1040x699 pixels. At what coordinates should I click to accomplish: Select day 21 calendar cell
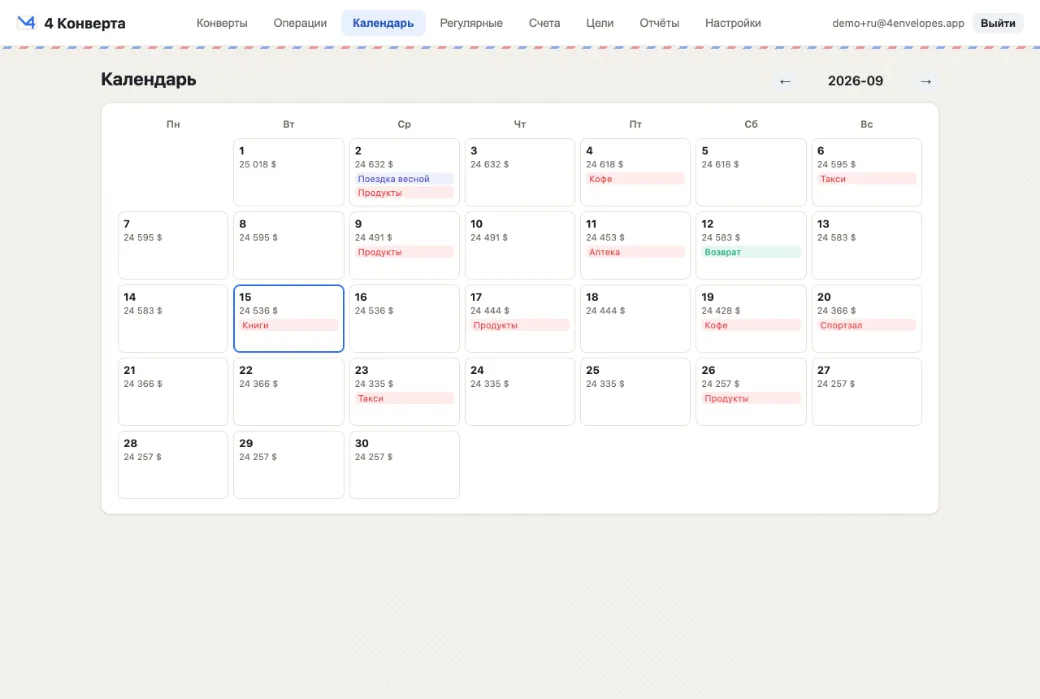tap(172, 392)
